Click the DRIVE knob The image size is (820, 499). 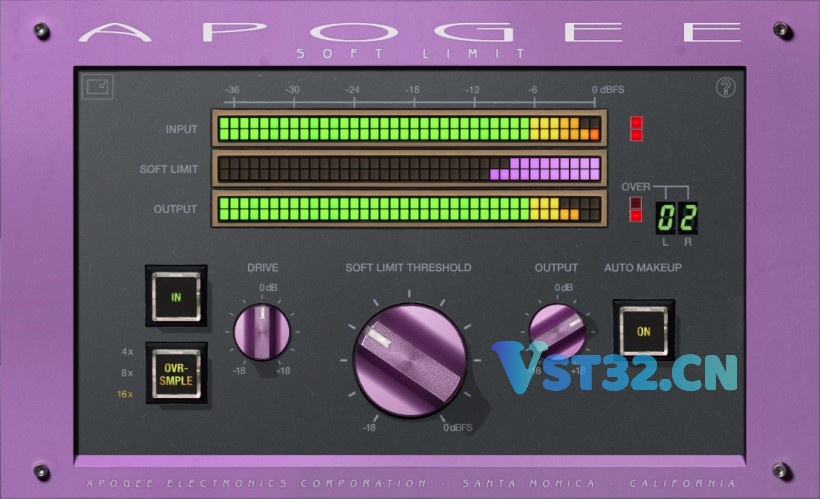click(261, 332)
